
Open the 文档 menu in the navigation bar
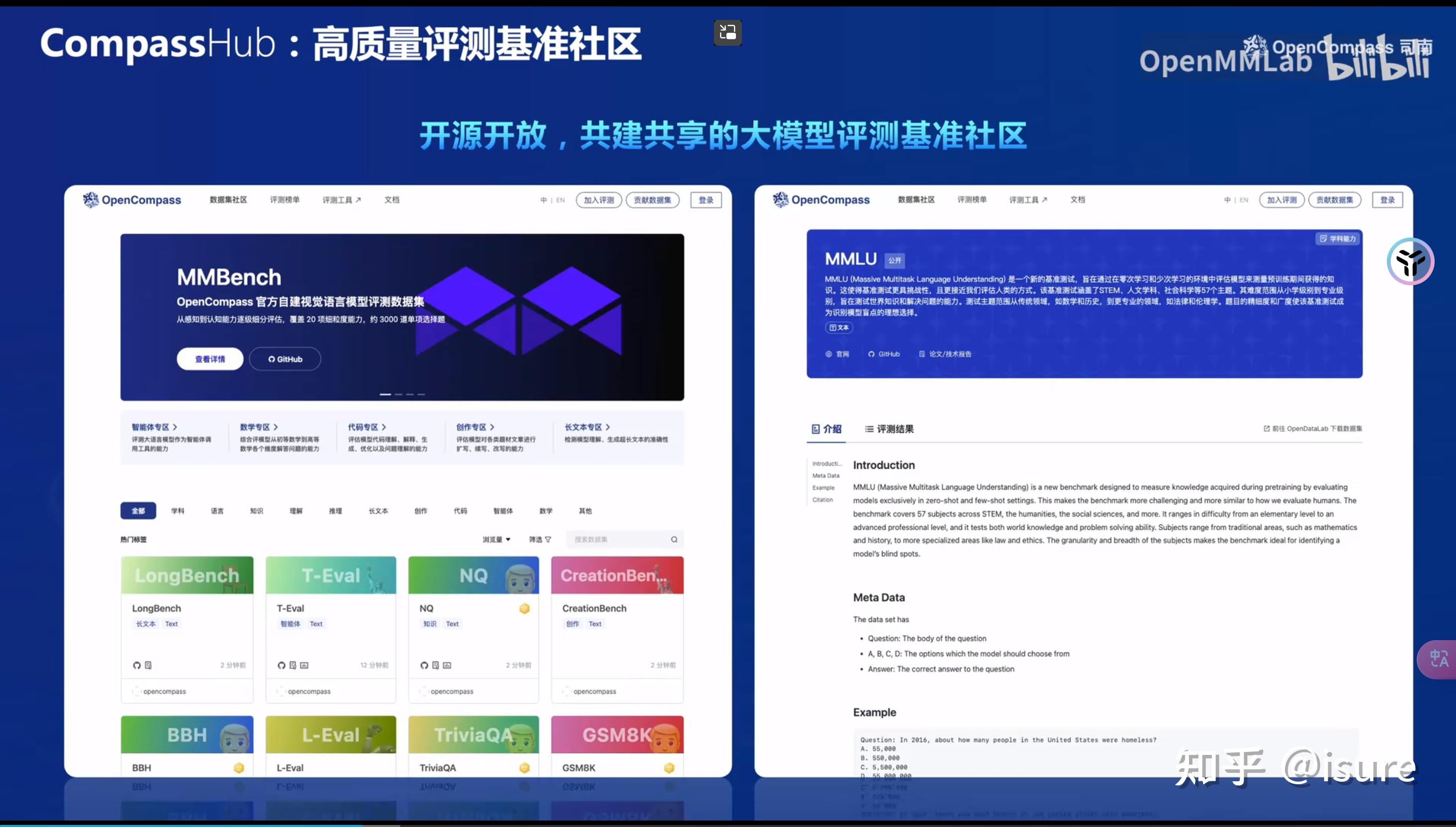[391, 199]
